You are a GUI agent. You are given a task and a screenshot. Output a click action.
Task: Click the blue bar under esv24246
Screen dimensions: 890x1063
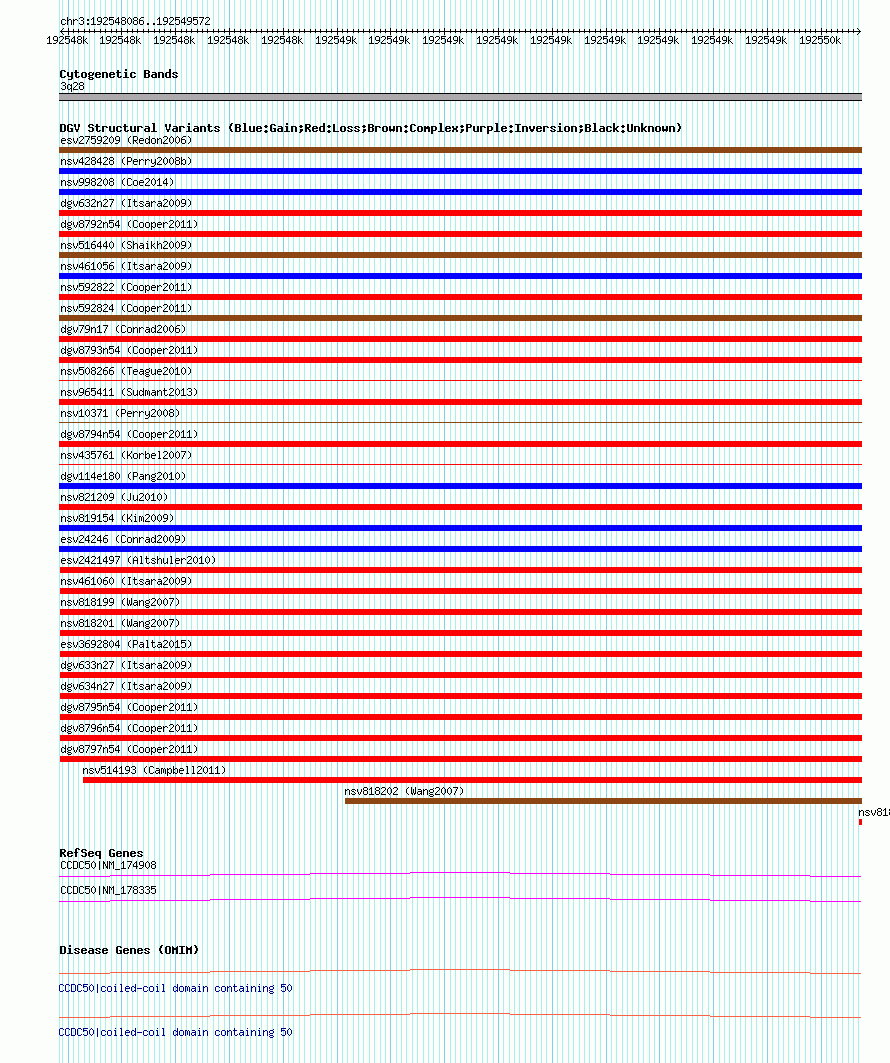(x=460, y=549)
